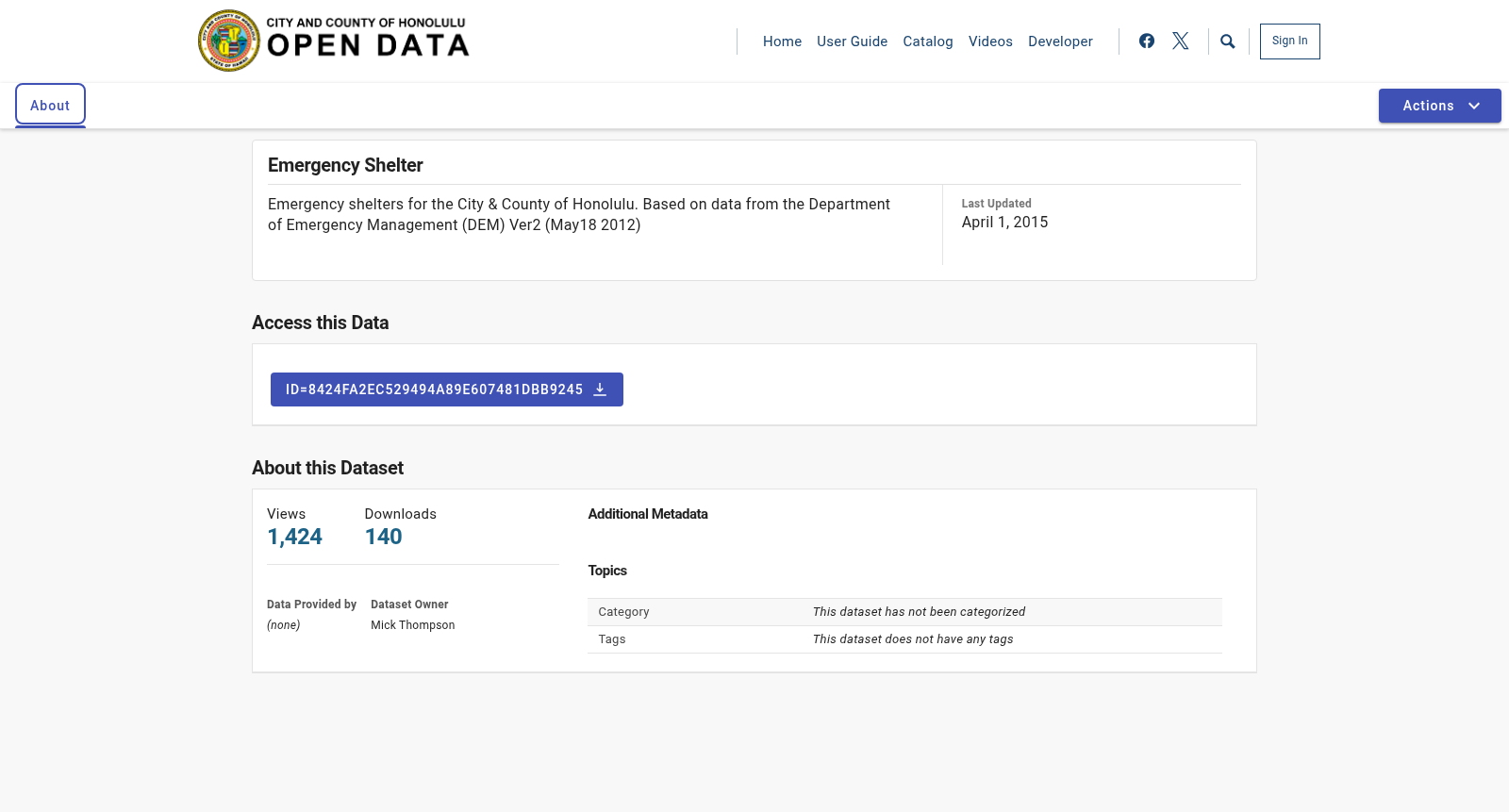Click the Downloads label
Viewport: 1509px width, 812px height.
click(401, 514)
